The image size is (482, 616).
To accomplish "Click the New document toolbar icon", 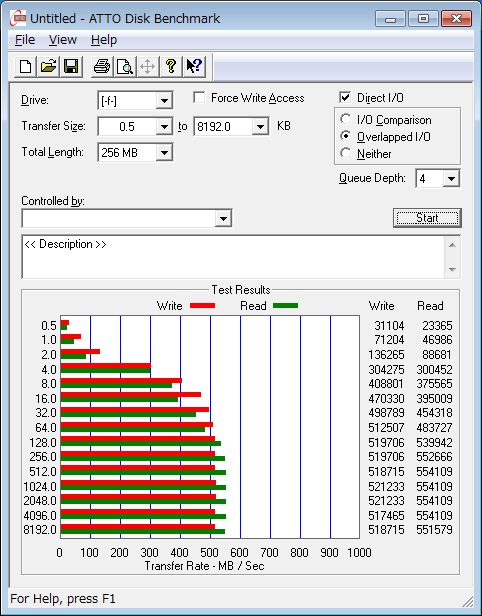I will click(x=26, y=66).
